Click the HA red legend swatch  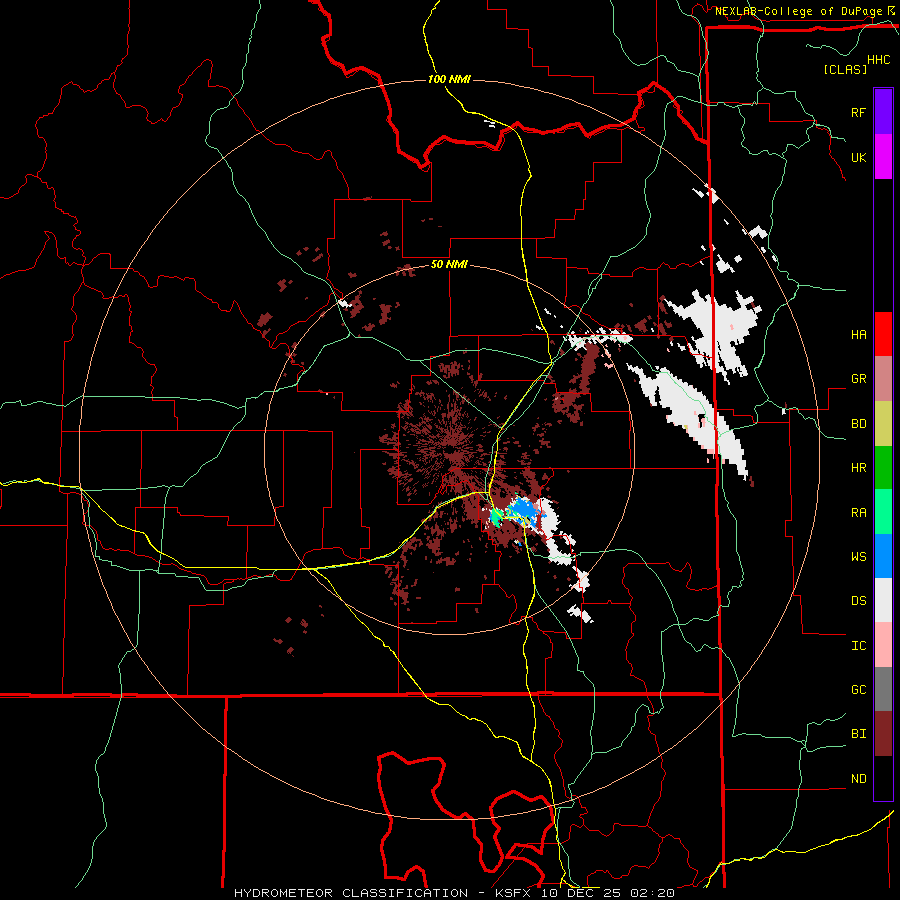(883, 334)
